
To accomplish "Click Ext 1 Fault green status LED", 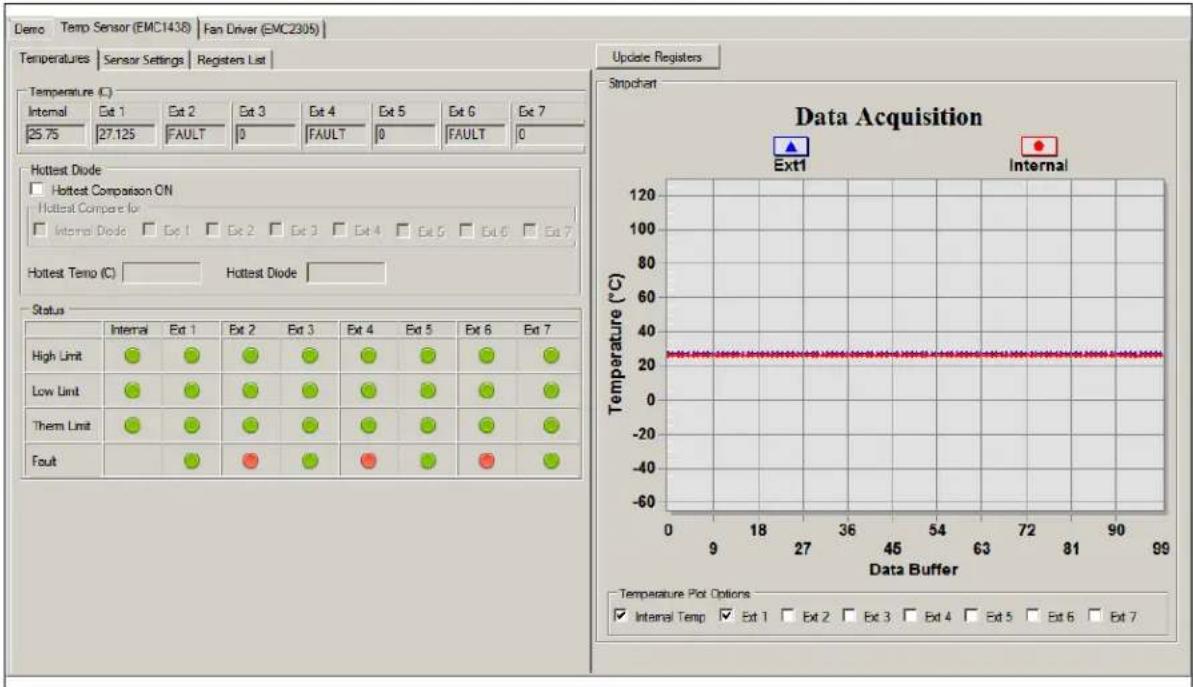I will coord(192,460).
